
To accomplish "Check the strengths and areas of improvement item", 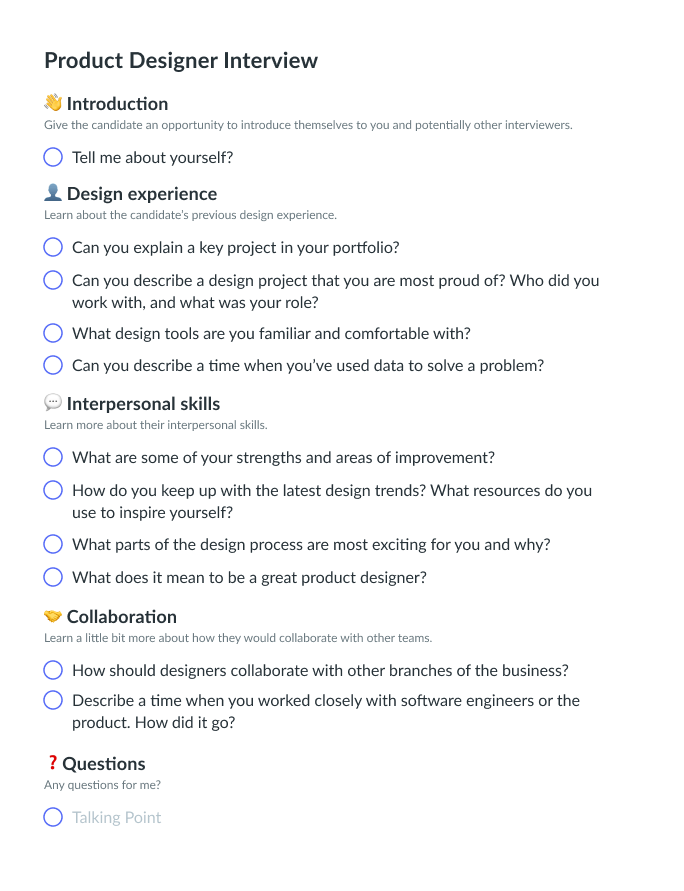I will (53, 457).
